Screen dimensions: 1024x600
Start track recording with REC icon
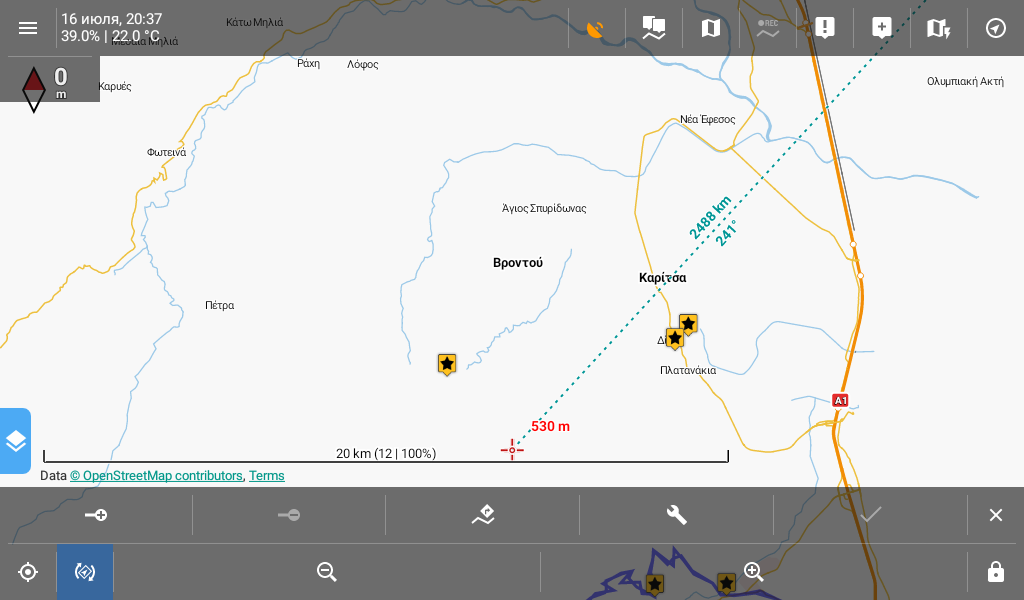click(x=768, y=28)
